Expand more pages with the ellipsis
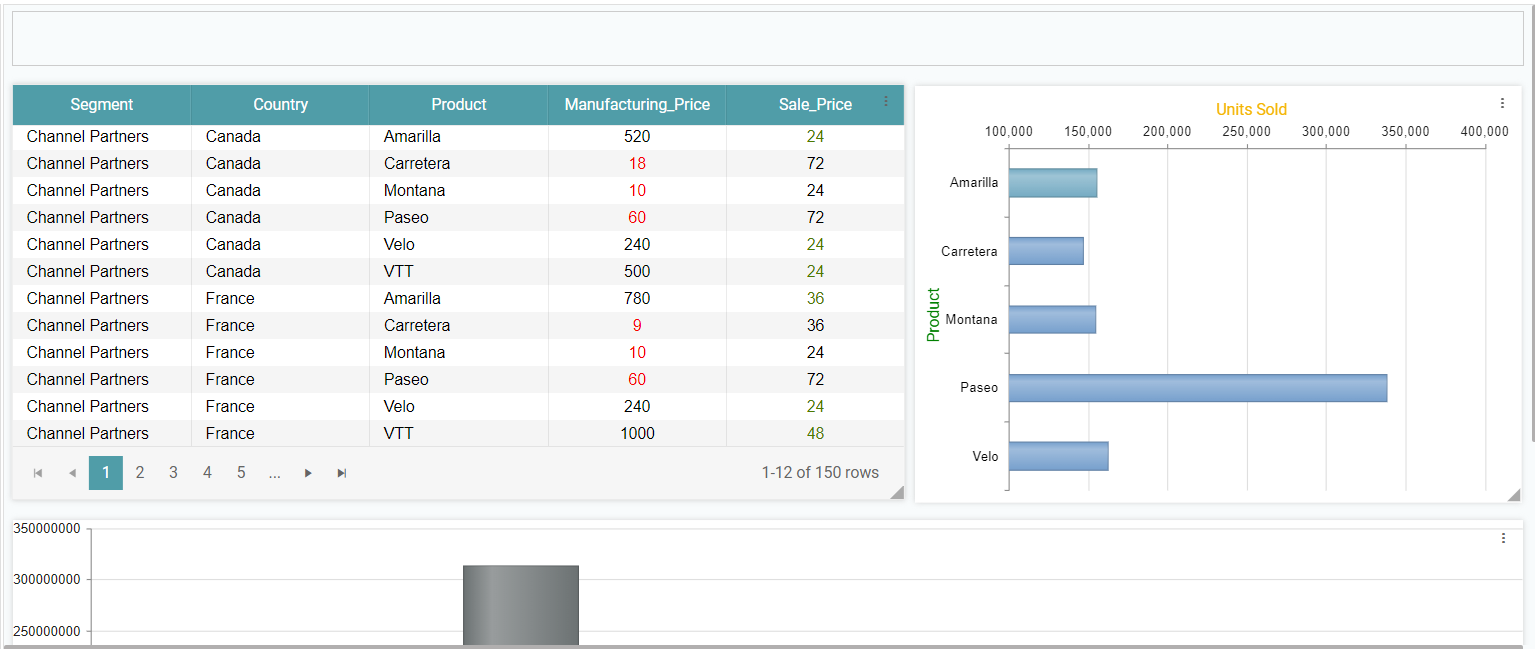 (x=274, y=473)
